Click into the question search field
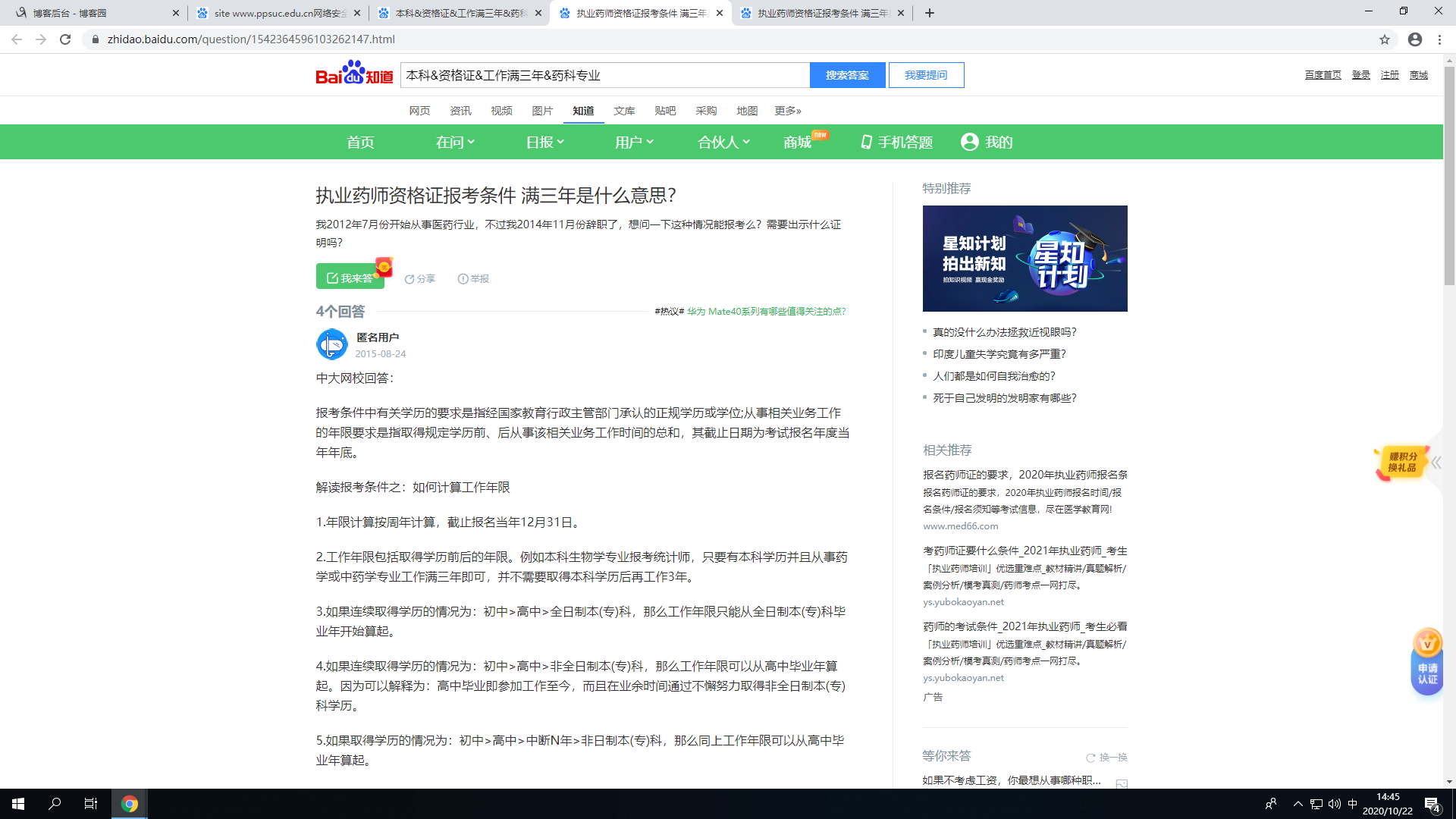The image size is (1456, 819). point(604,75)
